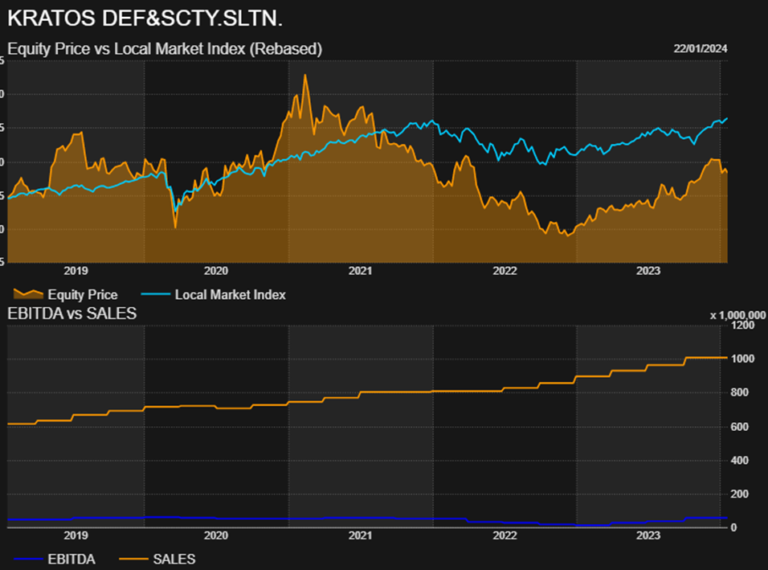Click the 2022 label on the equity chart axis
The image size is (768, 570).
click(x=504, y=271)
